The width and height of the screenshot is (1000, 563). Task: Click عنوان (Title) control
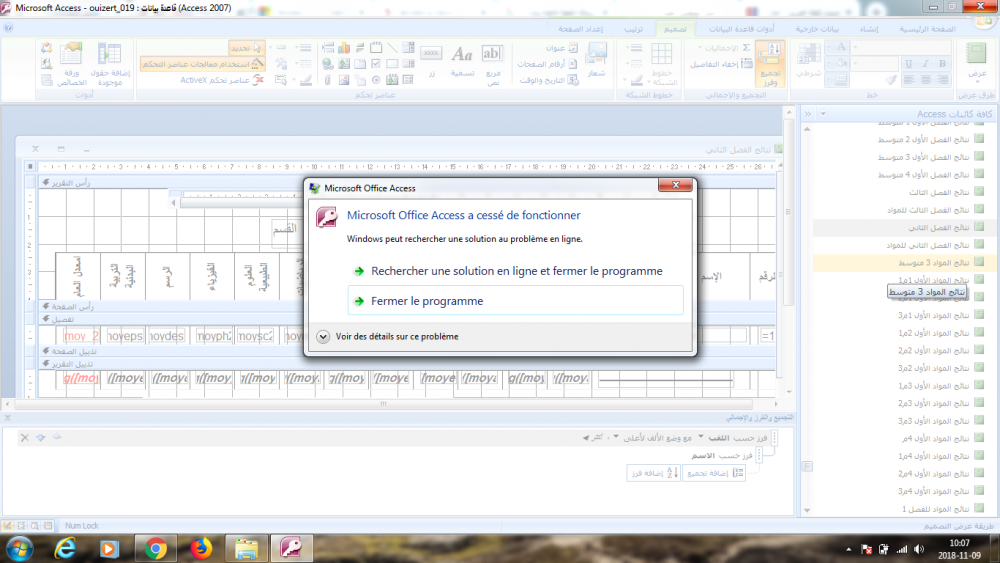coord(561,48)
